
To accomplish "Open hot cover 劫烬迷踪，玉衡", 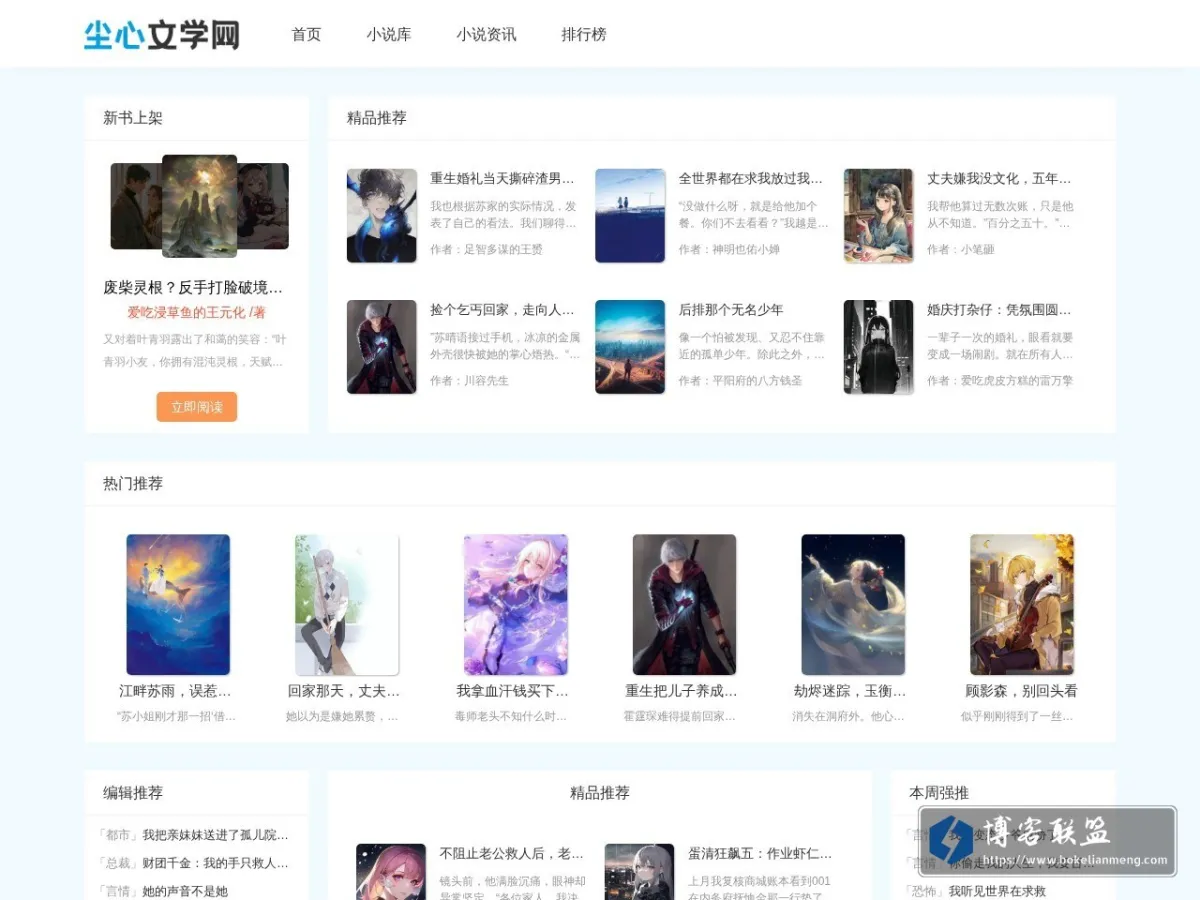I will pyautogui.click(x=853, y=605).
